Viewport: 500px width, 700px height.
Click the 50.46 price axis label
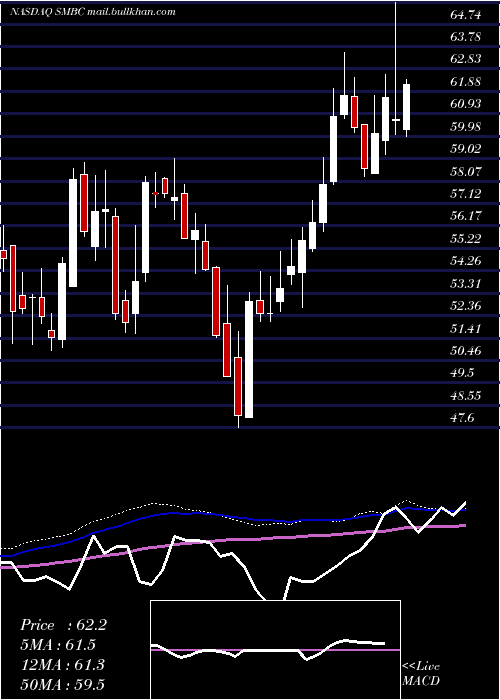tap(466, 351)
